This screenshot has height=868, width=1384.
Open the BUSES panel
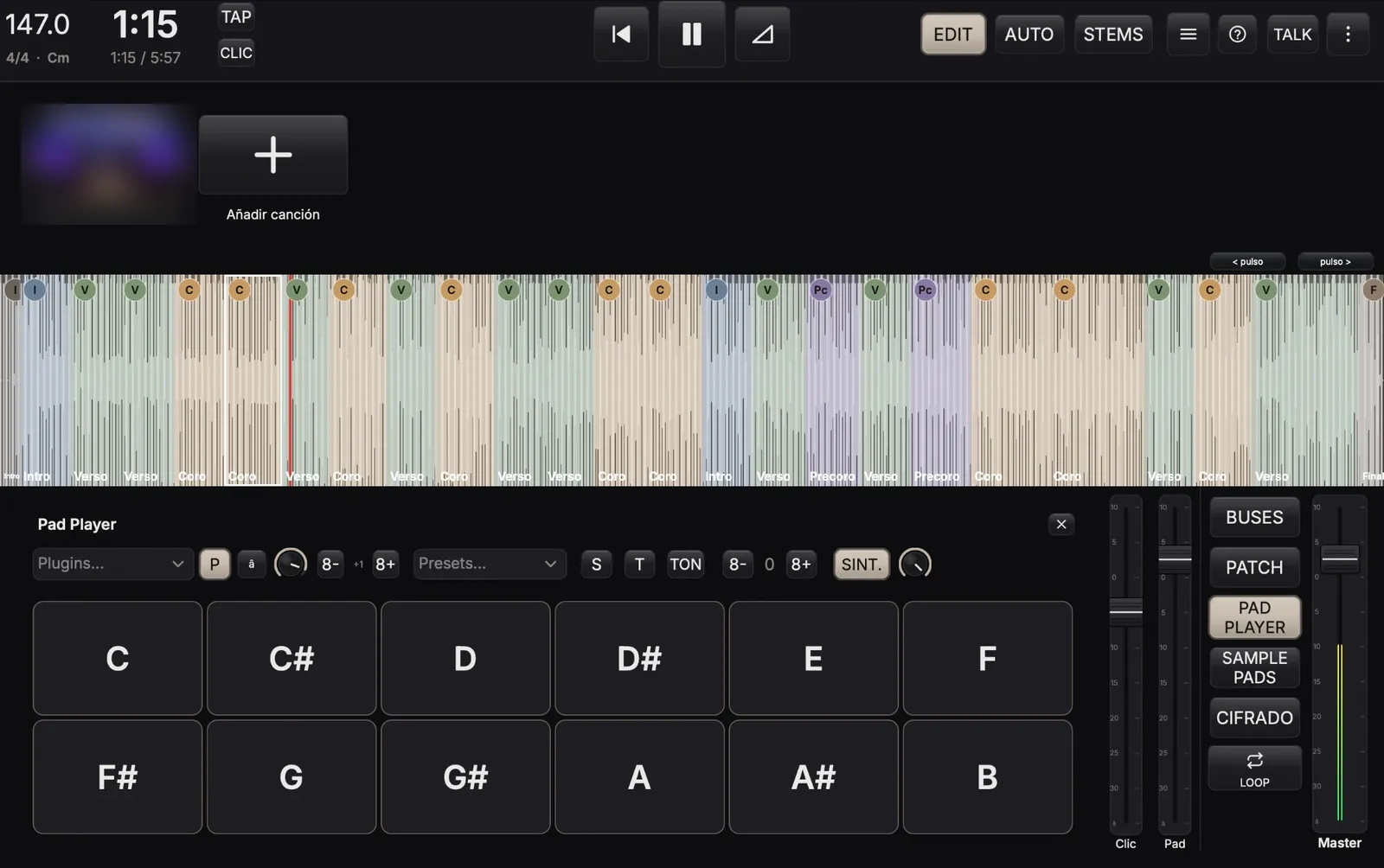pos(1254,517)
